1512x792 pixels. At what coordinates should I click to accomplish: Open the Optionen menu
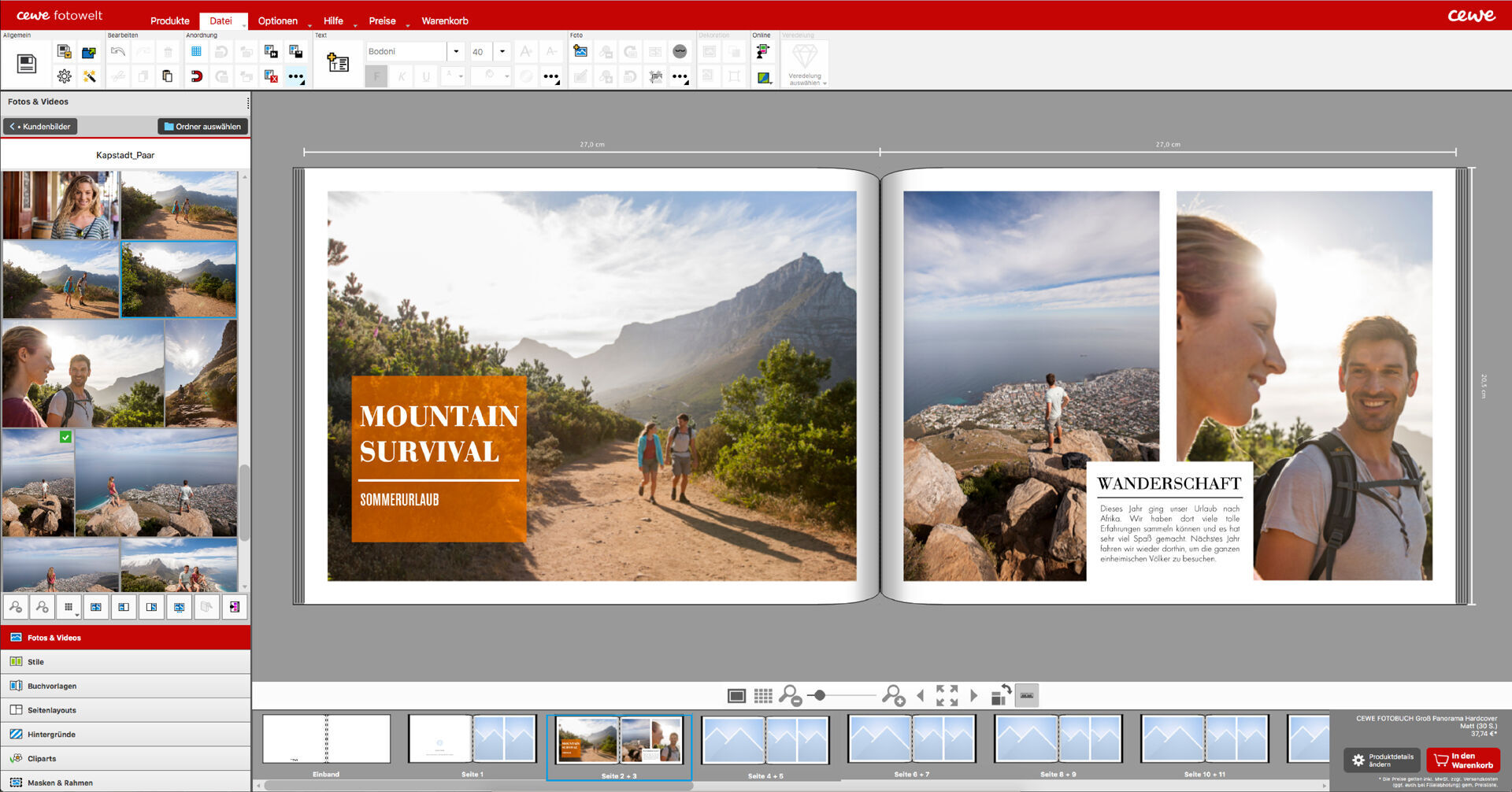[x=278, y=20]
